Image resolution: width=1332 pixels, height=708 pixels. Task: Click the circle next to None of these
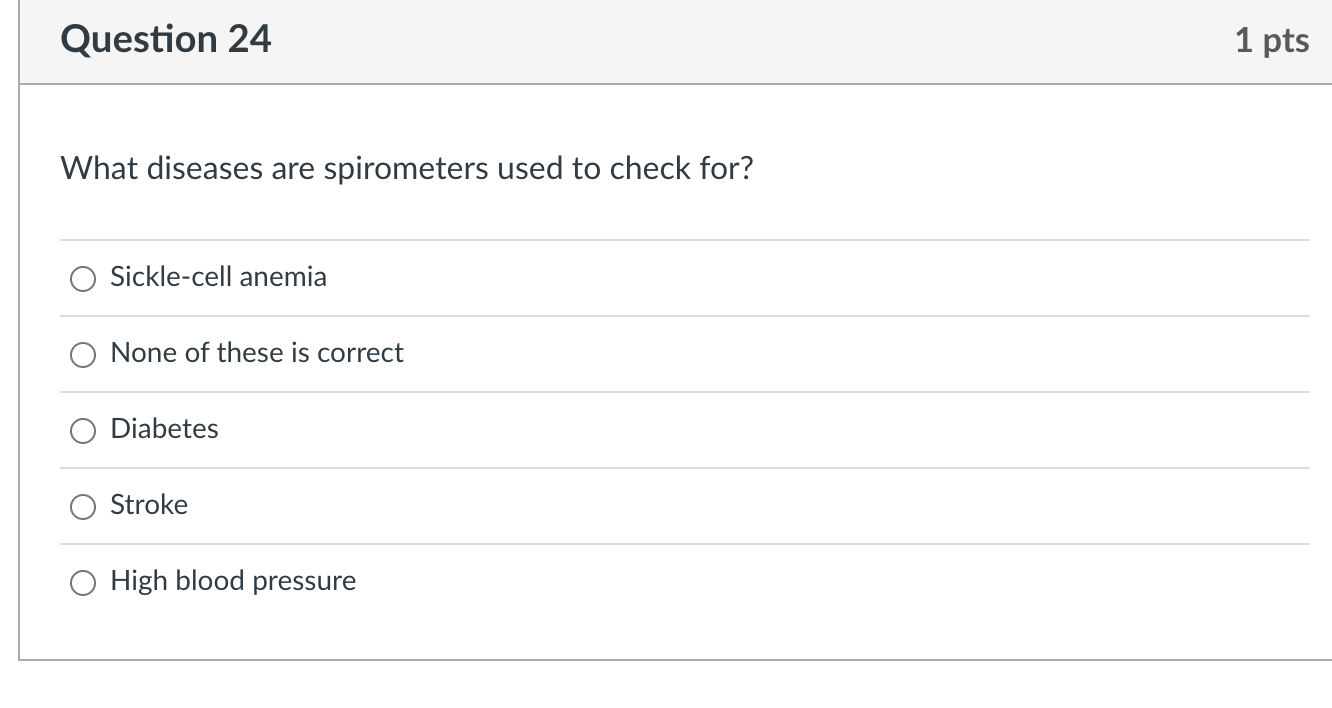pyautogui.click(x=83, y=355)
